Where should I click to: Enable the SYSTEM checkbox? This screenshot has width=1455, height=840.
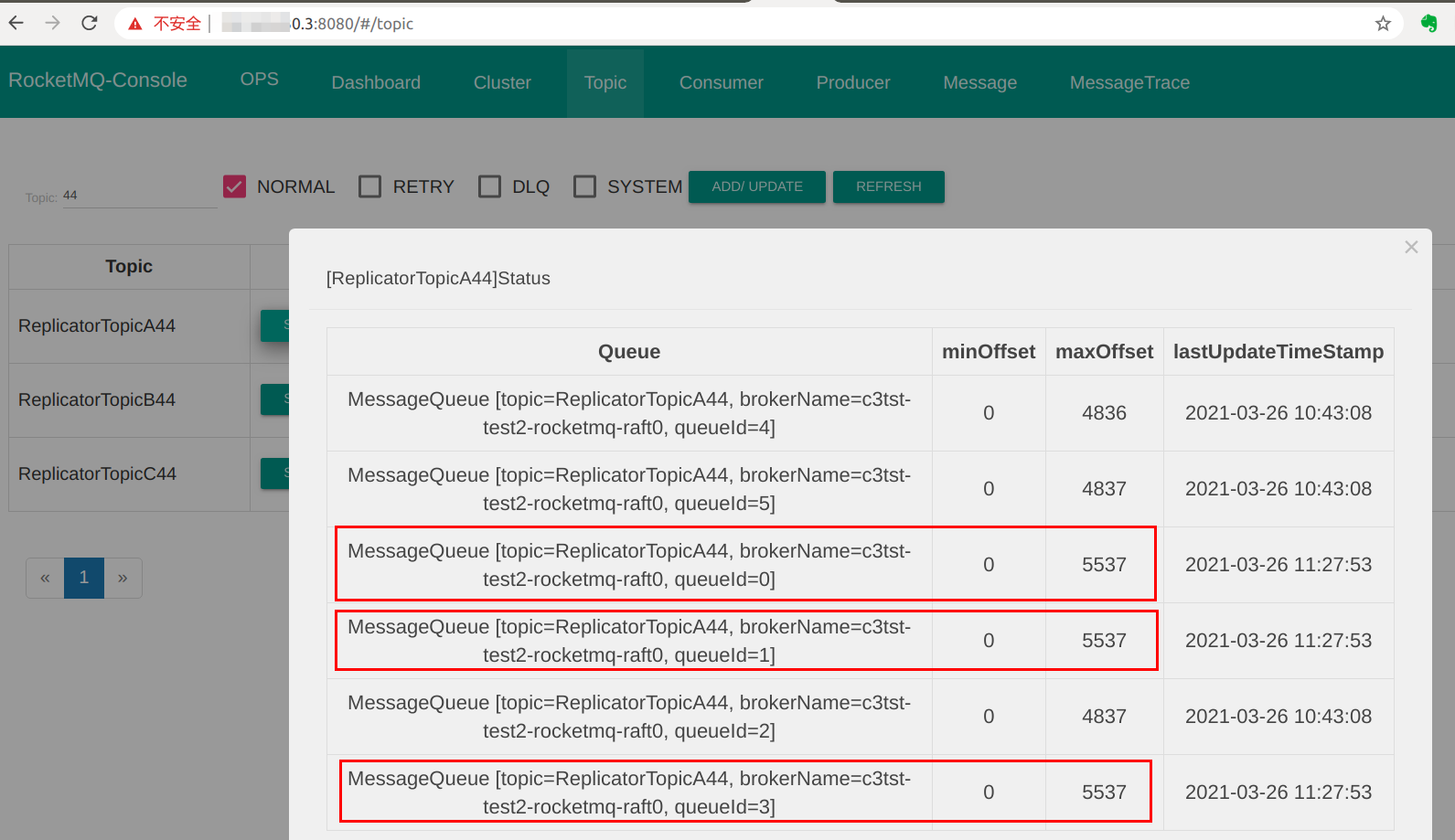(x=585, y=186)
